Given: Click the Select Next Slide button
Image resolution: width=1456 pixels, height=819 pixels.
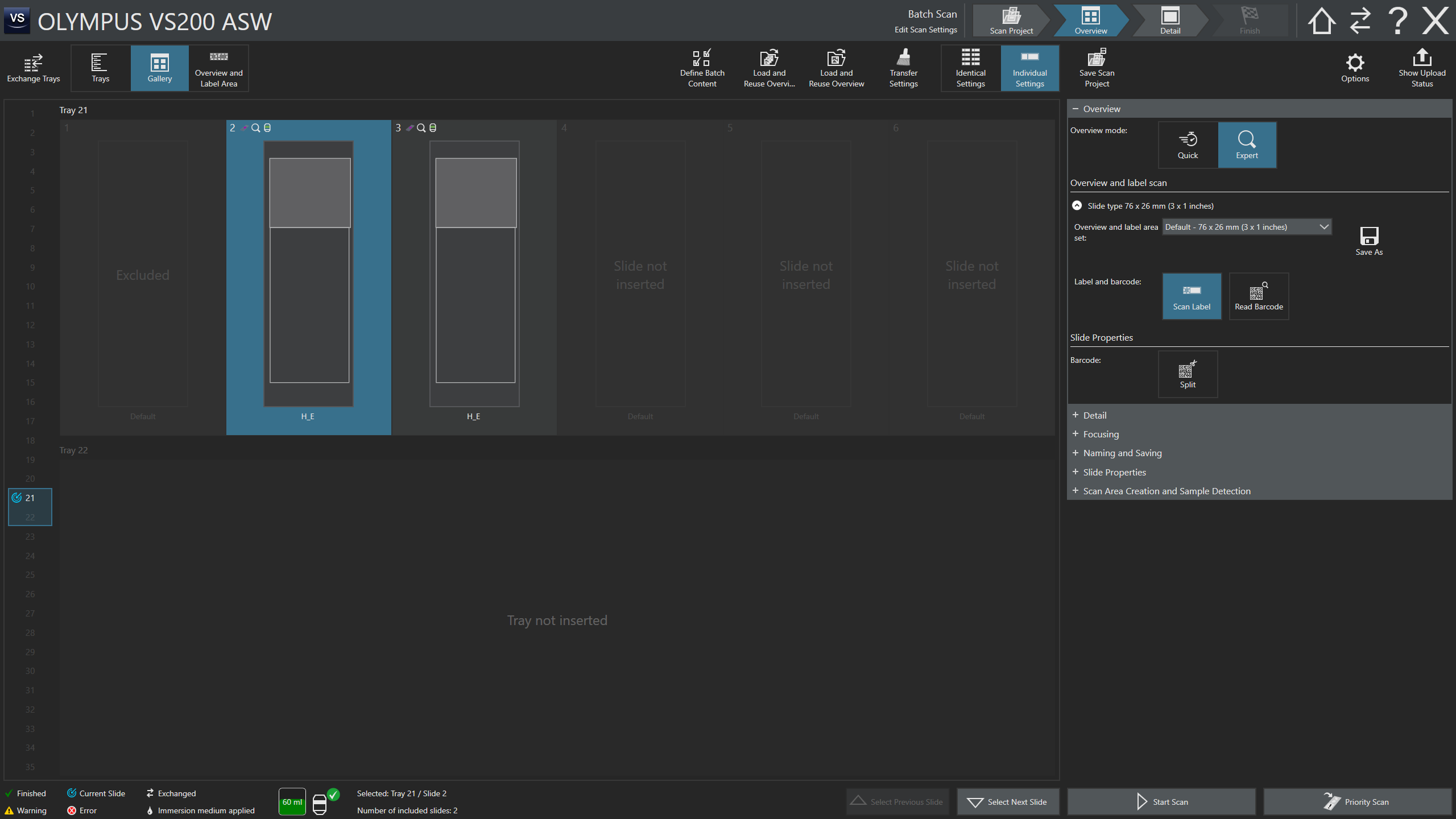Looking at the screenshot, I should (x=1008, y=802).
